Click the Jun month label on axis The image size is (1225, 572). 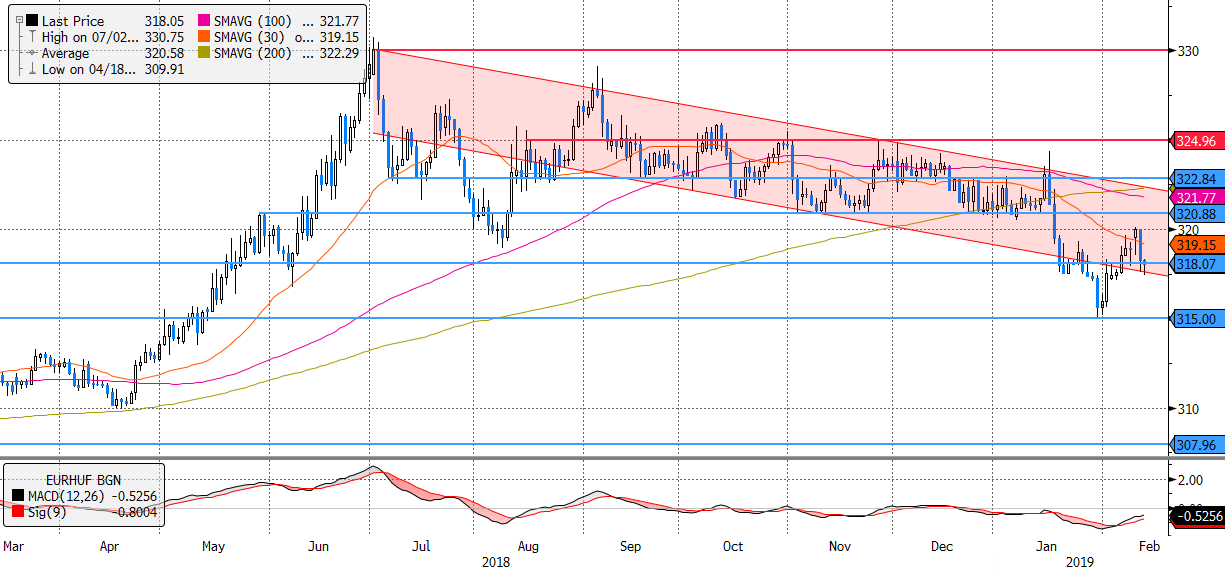click(x=319, y=547)
